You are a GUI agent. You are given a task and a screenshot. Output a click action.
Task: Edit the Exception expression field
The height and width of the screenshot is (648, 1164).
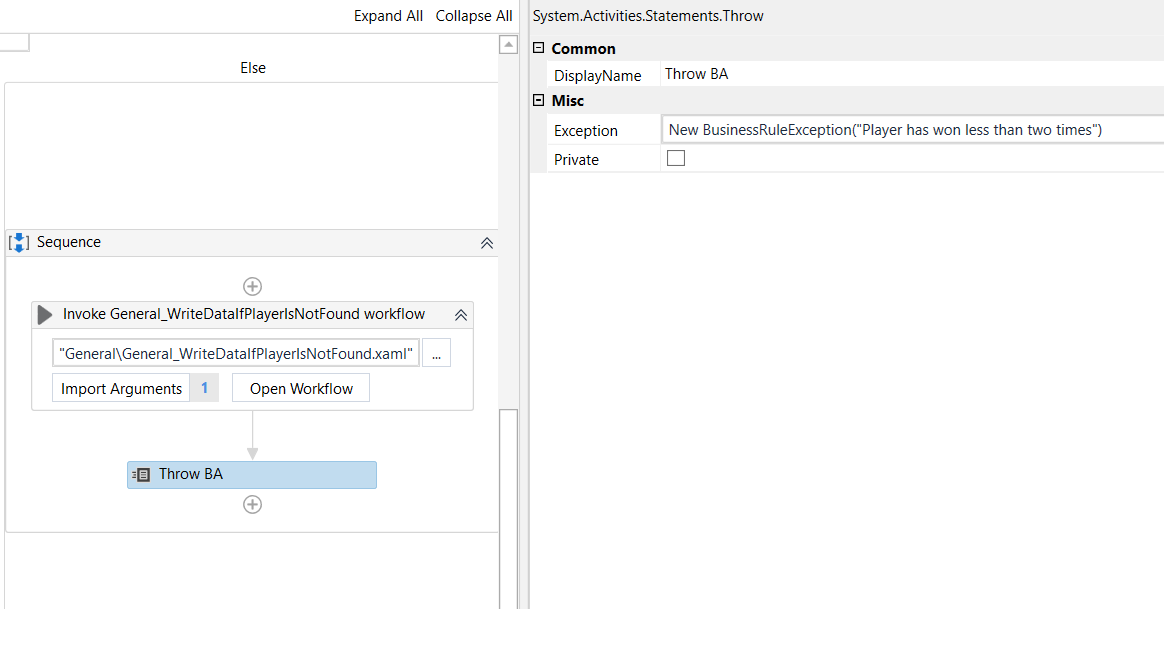(x=900, y=130)
